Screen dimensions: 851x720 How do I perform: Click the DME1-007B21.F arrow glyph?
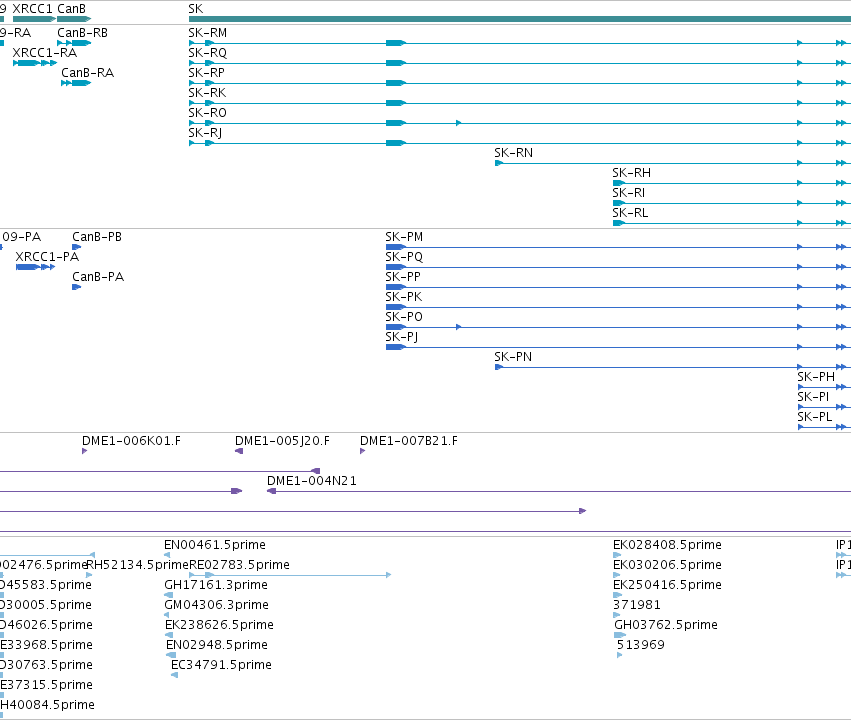363,451
